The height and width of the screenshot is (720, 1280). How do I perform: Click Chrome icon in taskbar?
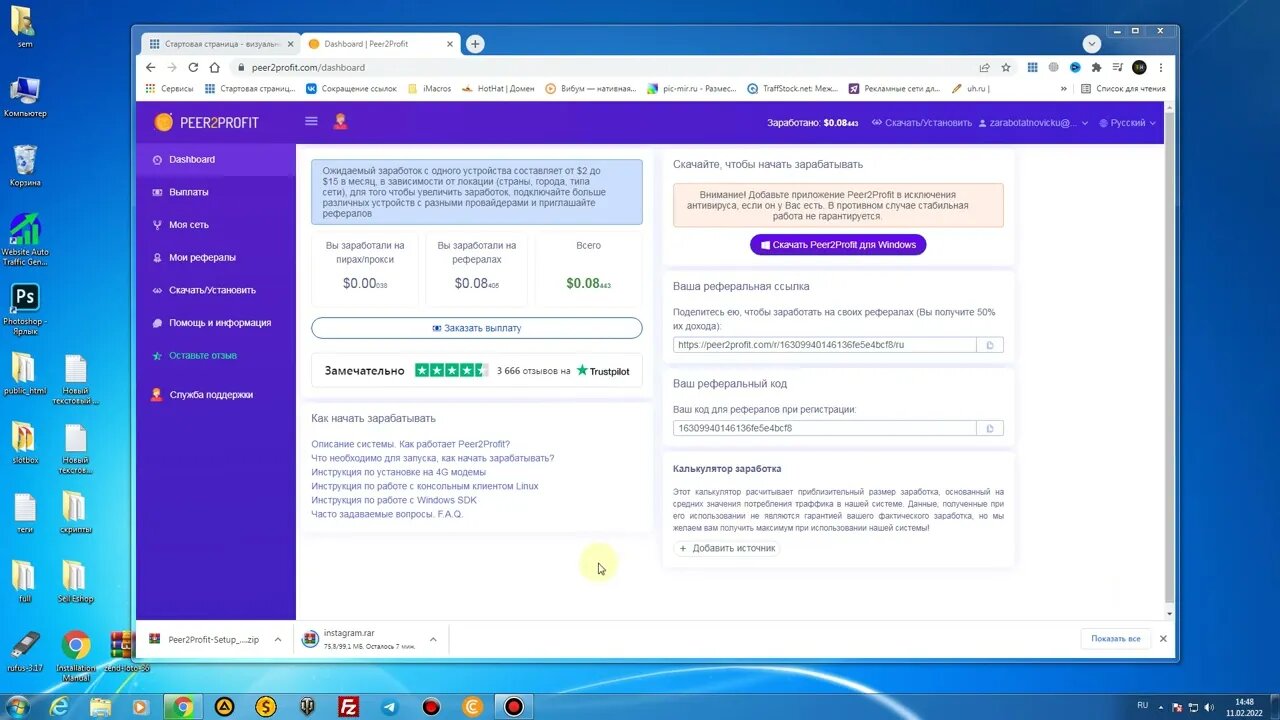click(183, 707)
